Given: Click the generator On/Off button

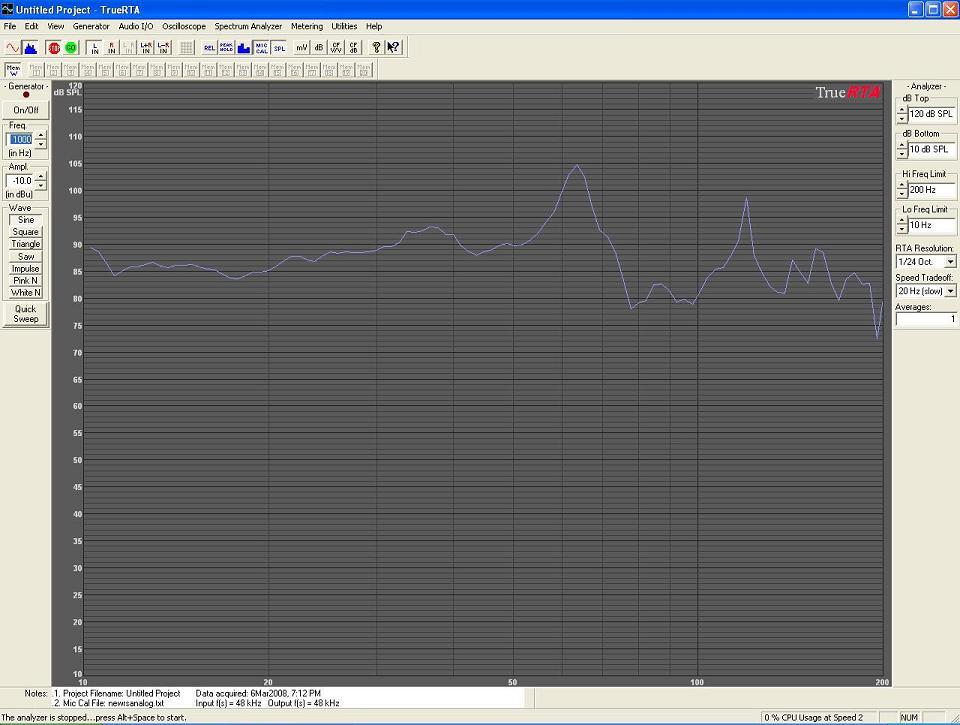Looking at the screenshot, I should (26, 110).
